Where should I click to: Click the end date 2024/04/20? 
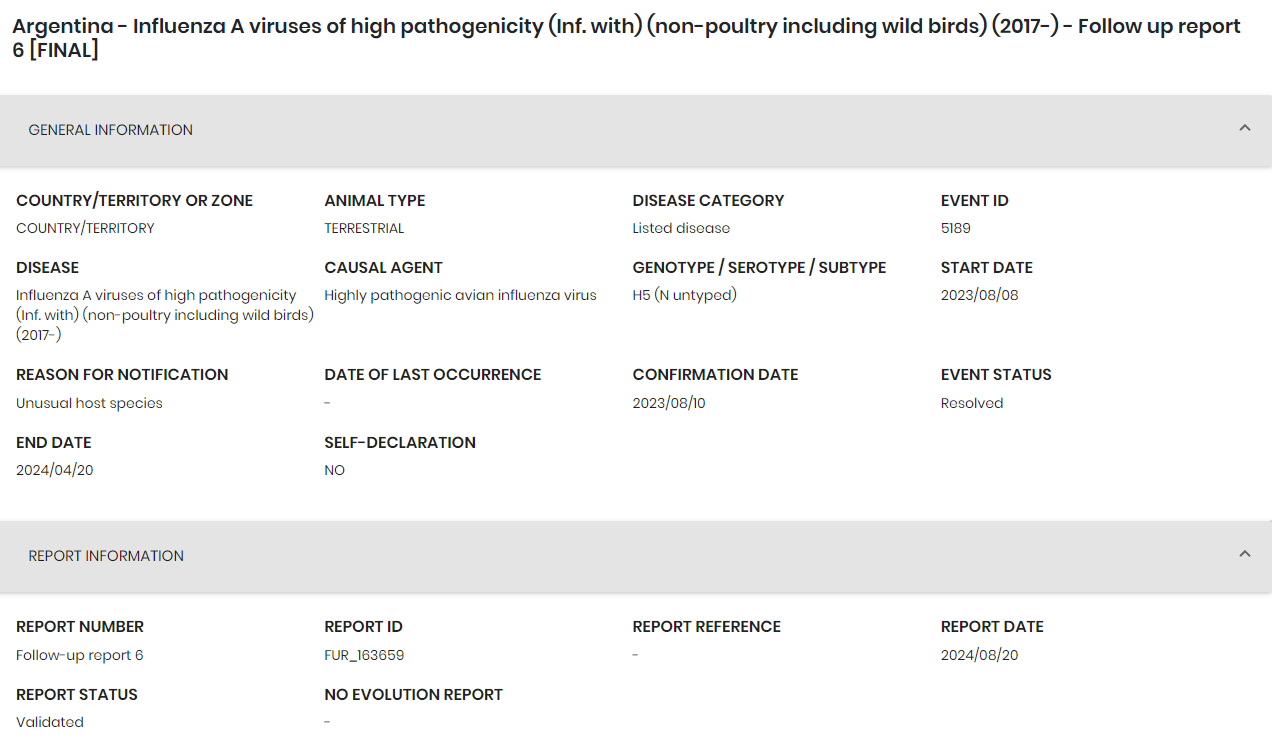tap(55, 470)
